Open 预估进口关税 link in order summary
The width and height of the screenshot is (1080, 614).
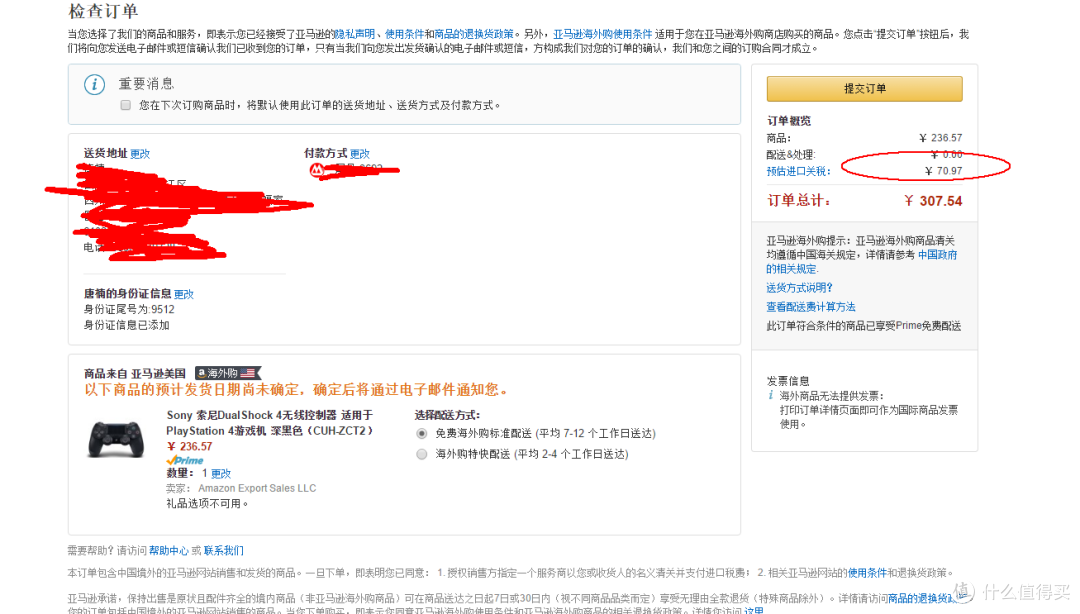point(798,171)
